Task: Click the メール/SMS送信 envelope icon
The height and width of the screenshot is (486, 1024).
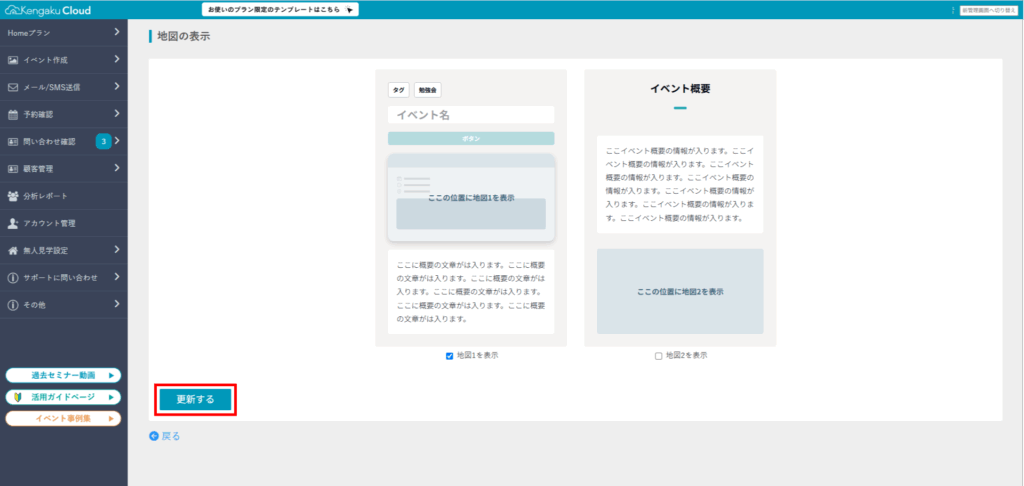Action: [x=13, y=87]
